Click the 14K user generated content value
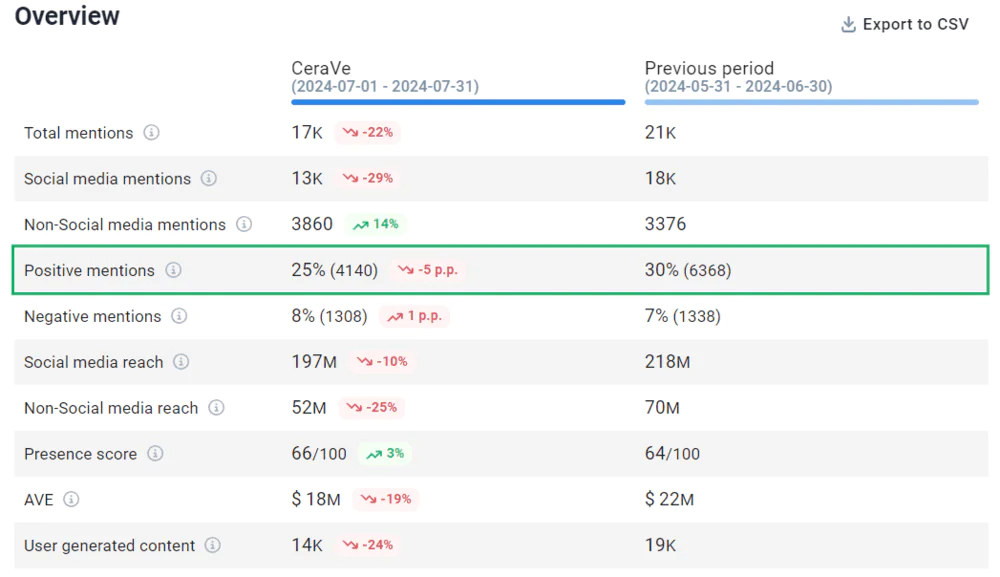 [x=307, y=546]
